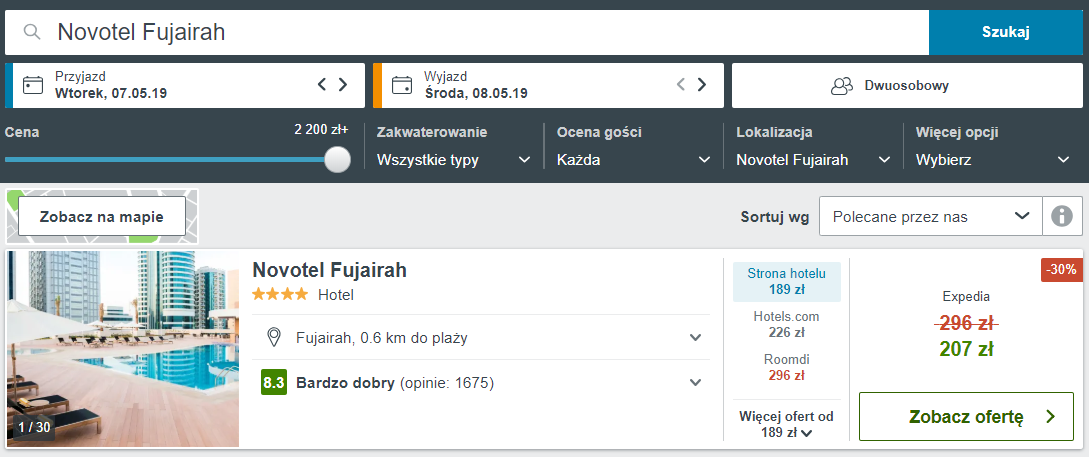Click the 8.3 rating badge
Viewport: 1089px width, 457px height.
(274, 383)
